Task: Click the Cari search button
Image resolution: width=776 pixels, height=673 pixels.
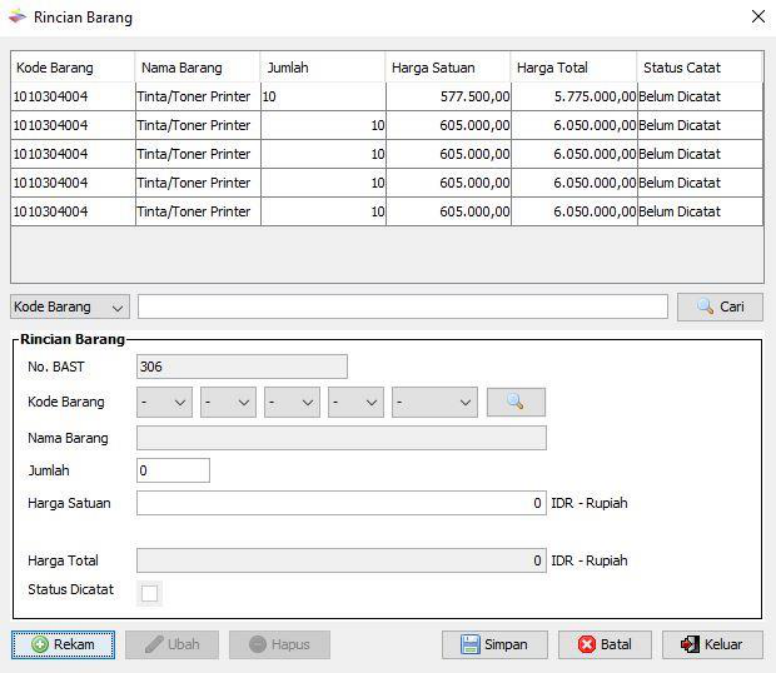Action: (720, 306)
